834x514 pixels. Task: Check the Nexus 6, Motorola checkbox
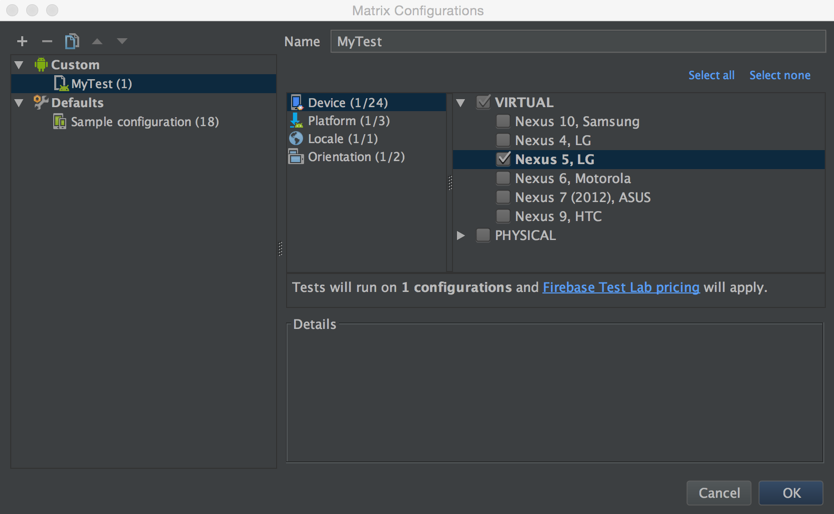[503, 178]
